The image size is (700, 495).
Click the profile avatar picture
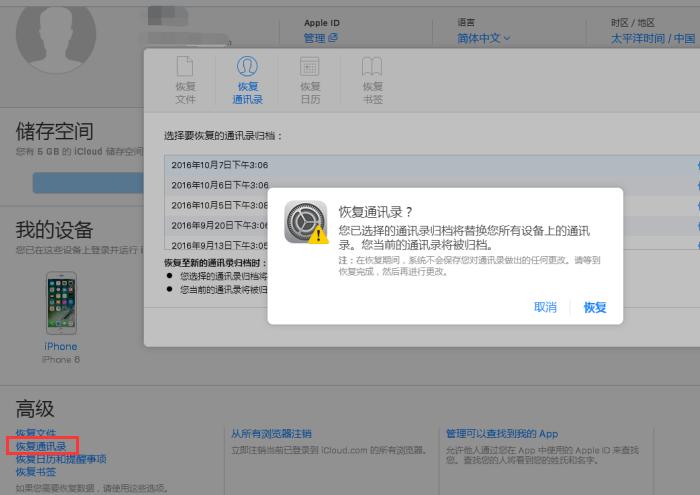coord(56,35)
